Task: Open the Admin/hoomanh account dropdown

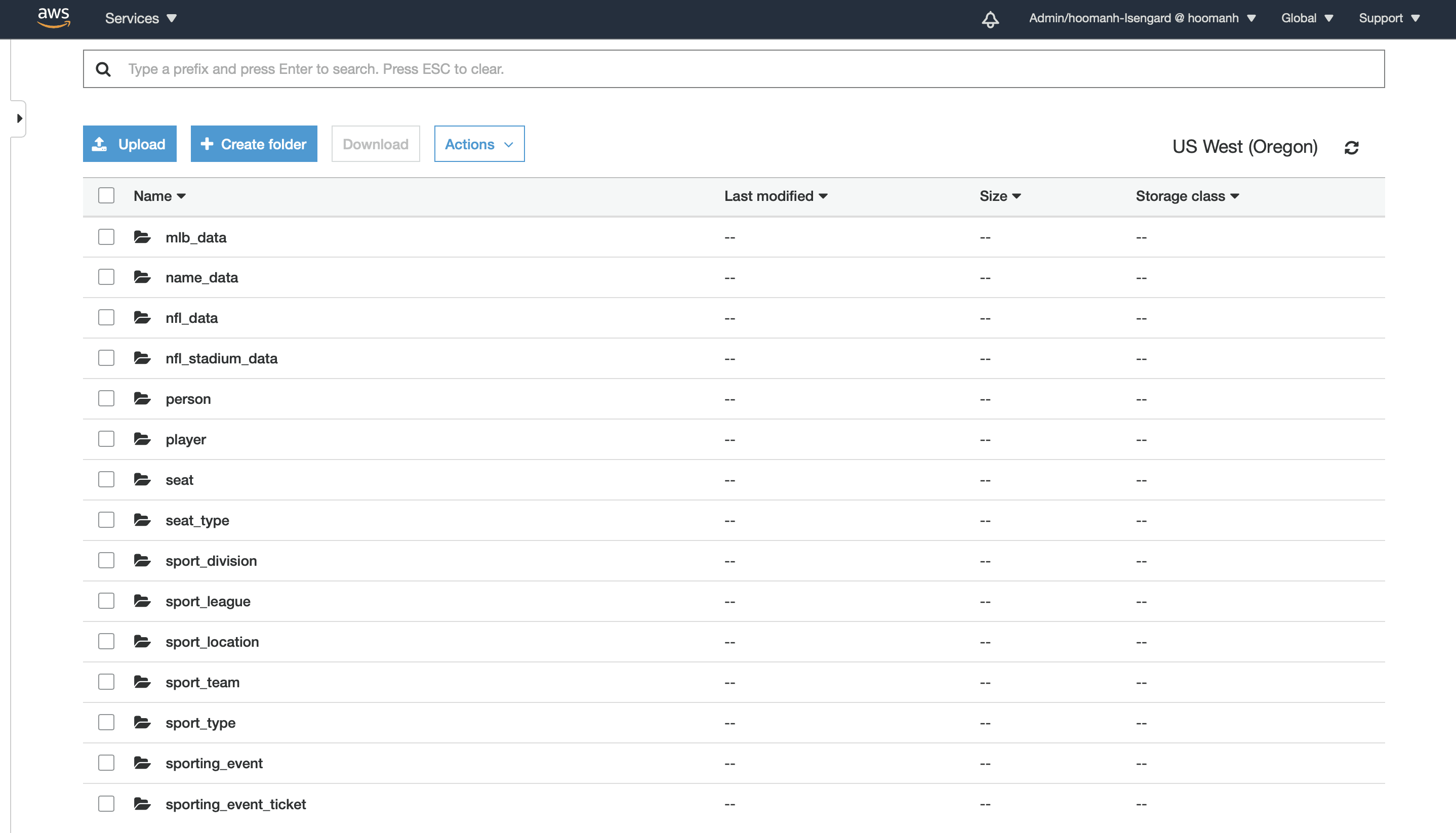Action: pyautogui.click(x=1142, y=18)
